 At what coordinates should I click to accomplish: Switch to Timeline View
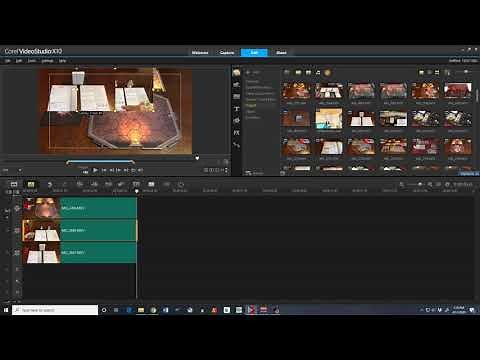click(x=31, y=184)
